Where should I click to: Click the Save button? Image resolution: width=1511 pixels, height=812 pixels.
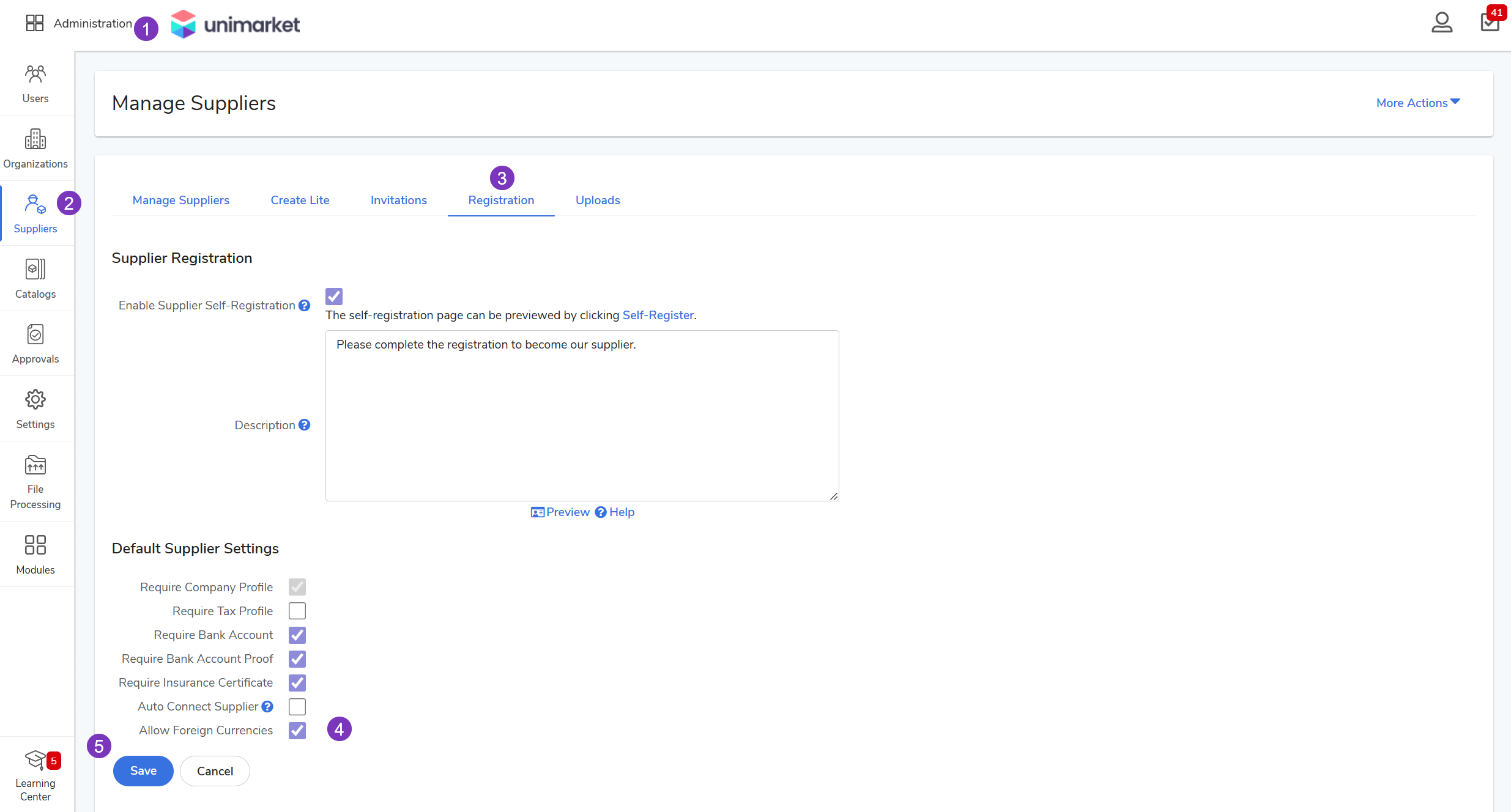tap(143, 770)
